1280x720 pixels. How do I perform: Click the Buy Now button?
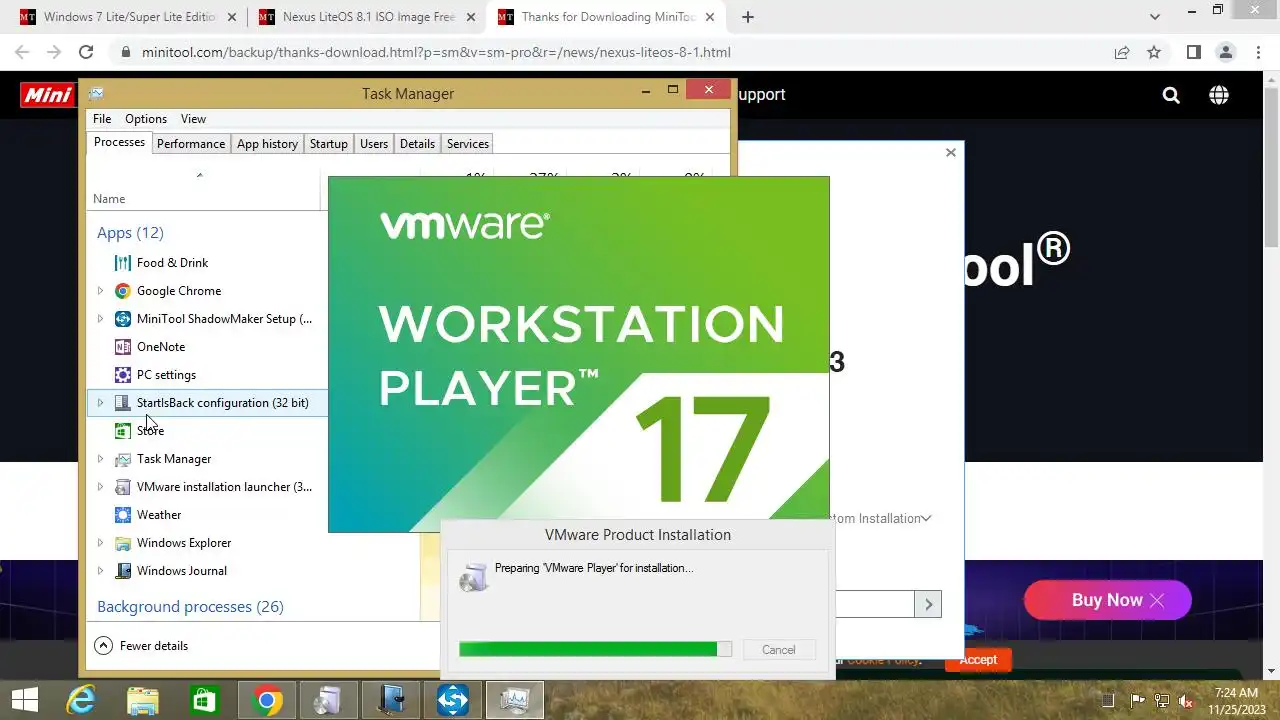click(1107, 600)
